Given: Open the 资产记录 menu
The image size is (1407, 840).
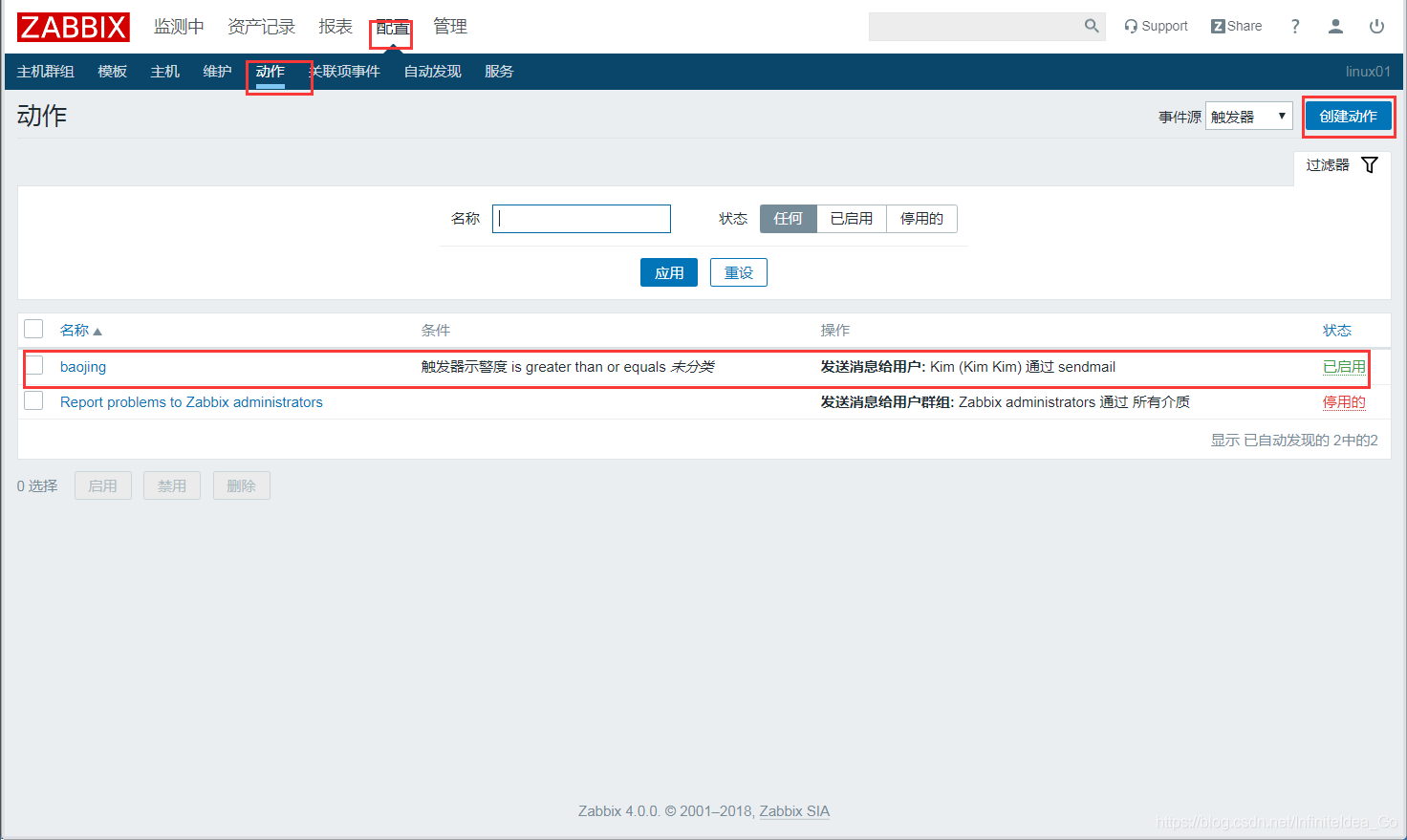Looking at the screenshot, I should [261, 27].
